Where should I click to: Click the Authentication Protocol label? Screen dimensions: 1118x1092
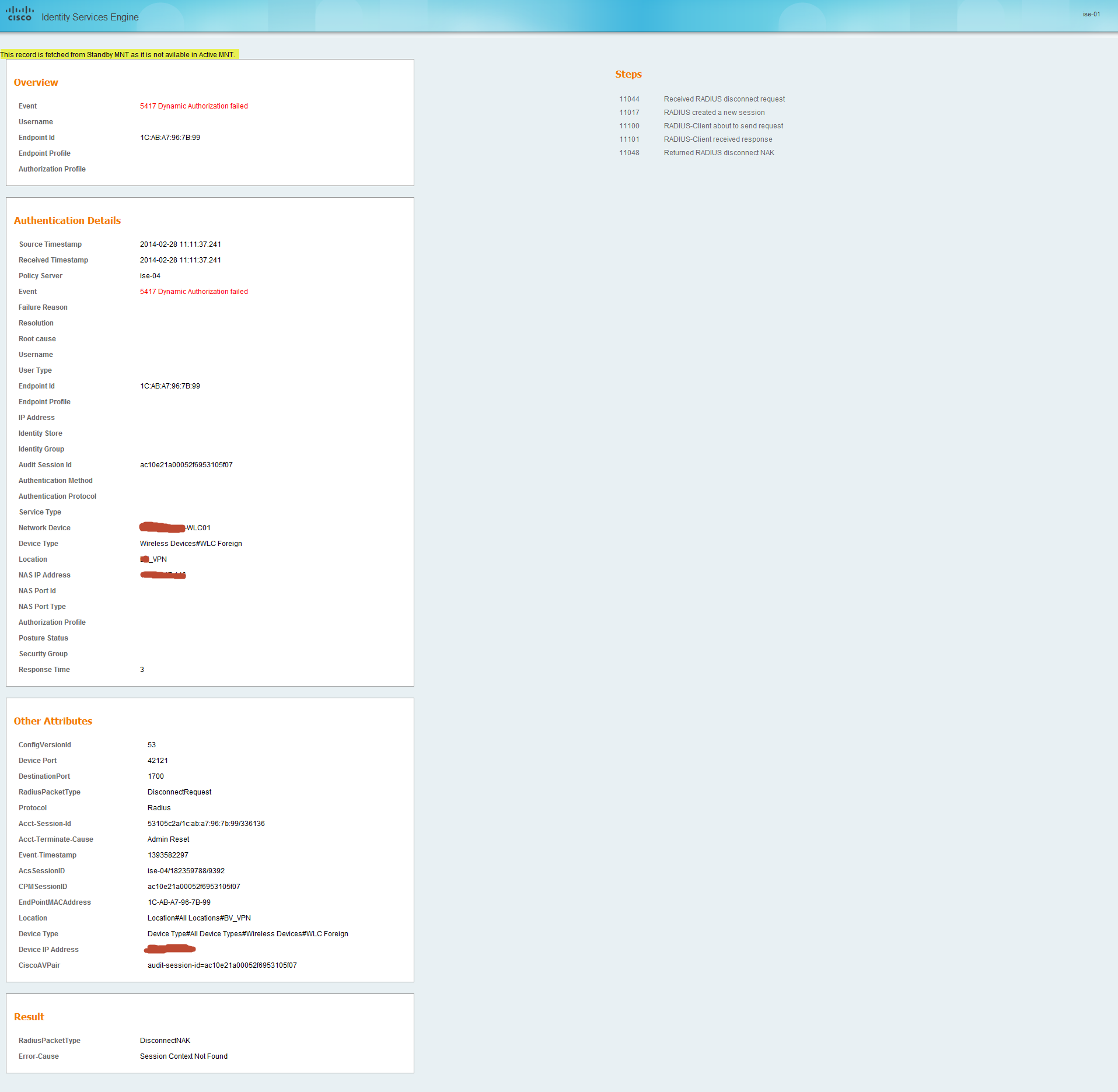57,496
